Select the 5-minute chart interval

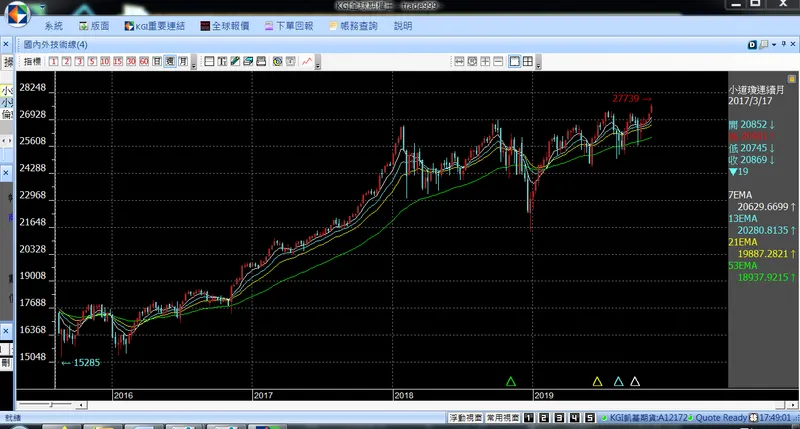click(92, 62)
